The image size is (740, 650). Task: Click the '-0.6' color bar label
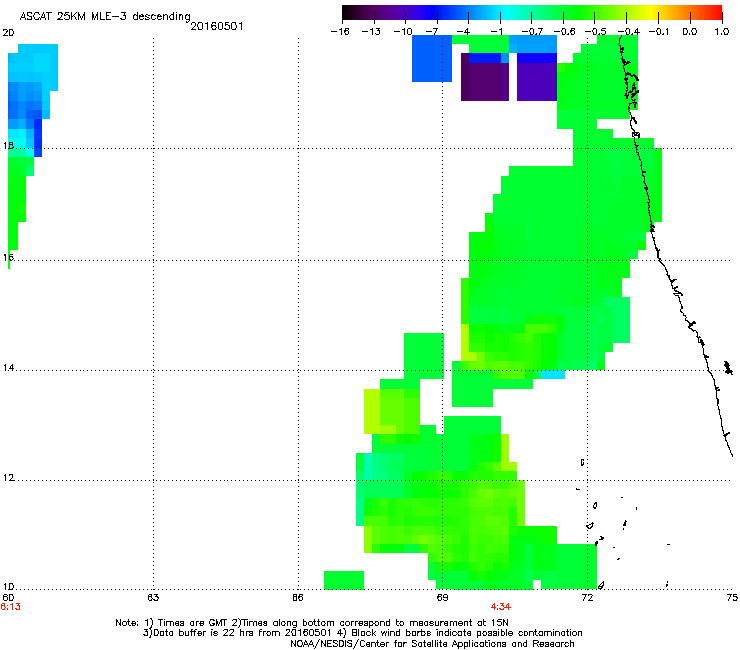tap(564, 32)
